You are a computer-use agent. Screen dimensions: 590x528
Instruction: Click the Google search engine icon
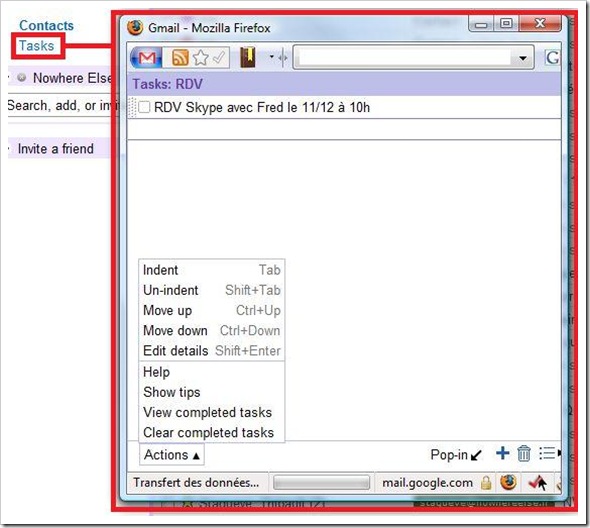(552, 58)
